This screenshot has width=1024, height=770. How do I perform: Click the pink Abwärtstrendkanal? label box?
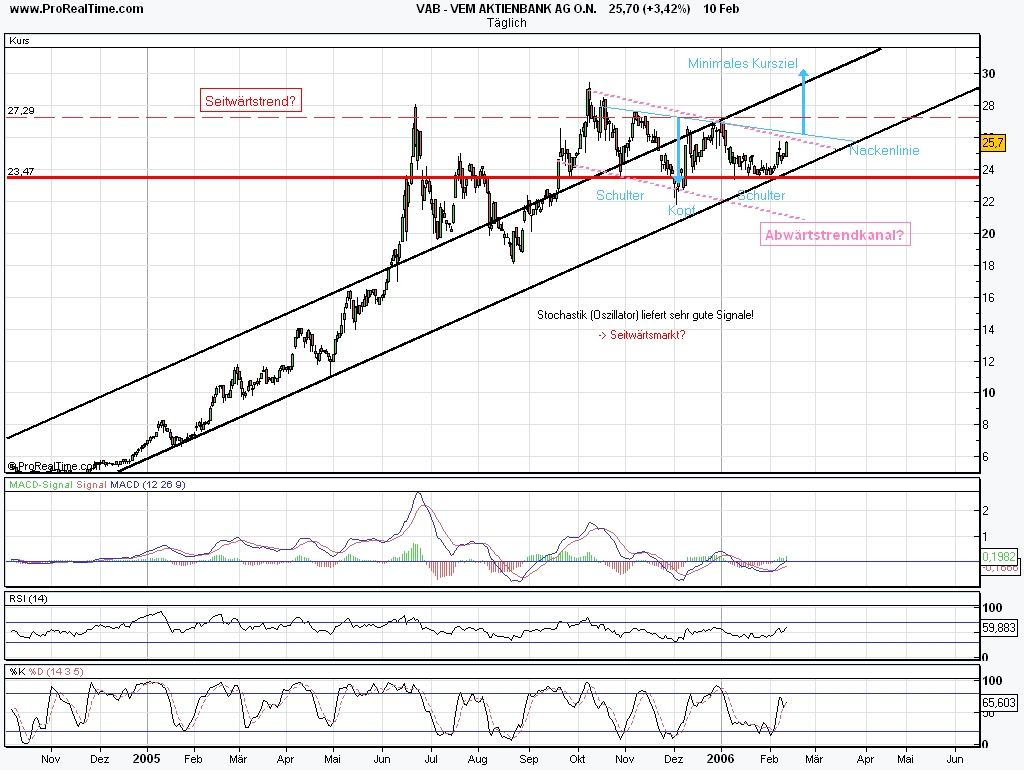835,235
